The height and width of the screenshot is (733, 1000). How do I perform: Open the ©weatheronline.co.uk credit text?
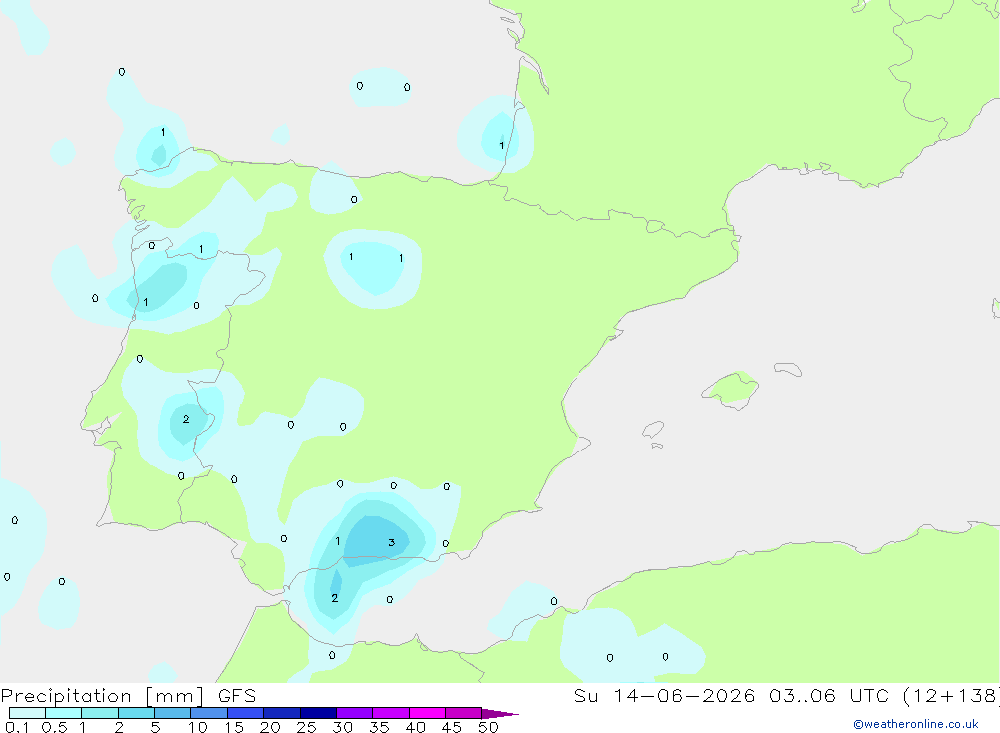pos(916,724)
